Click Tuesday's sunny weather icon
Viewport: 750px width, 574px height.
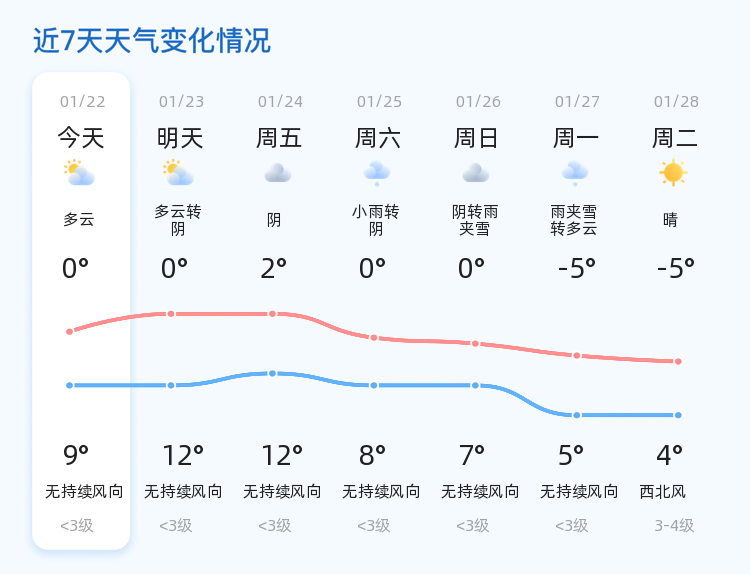coord(674,174)
